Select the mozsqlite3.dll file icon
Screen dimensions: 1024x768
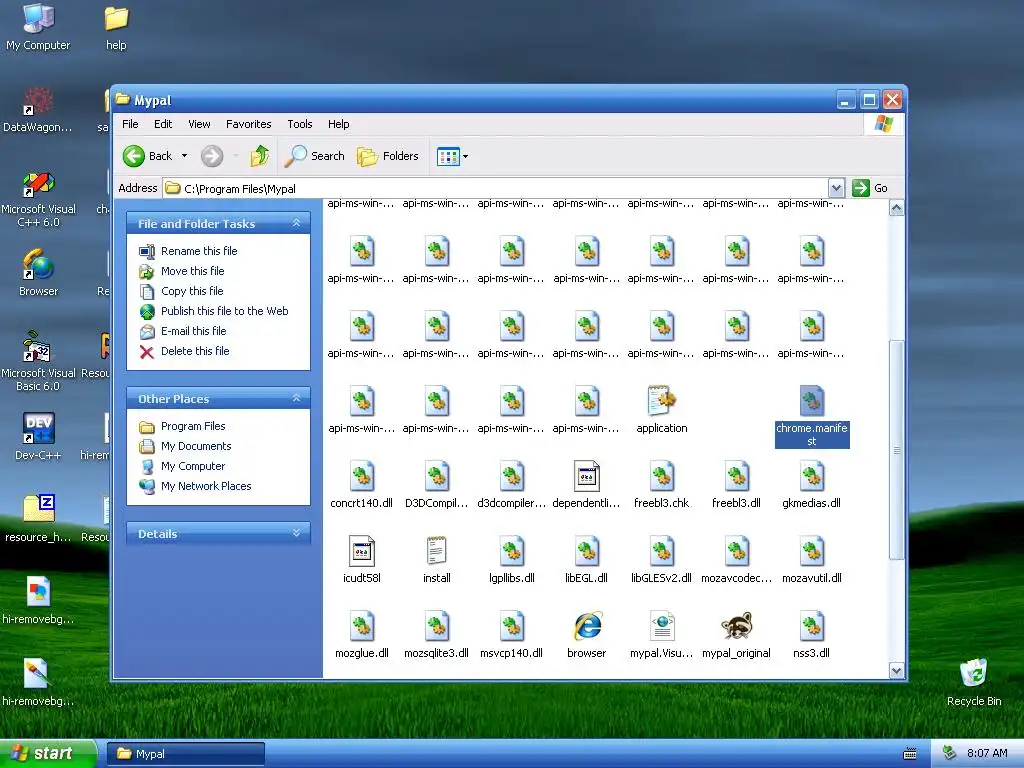[x=437, y=627]
